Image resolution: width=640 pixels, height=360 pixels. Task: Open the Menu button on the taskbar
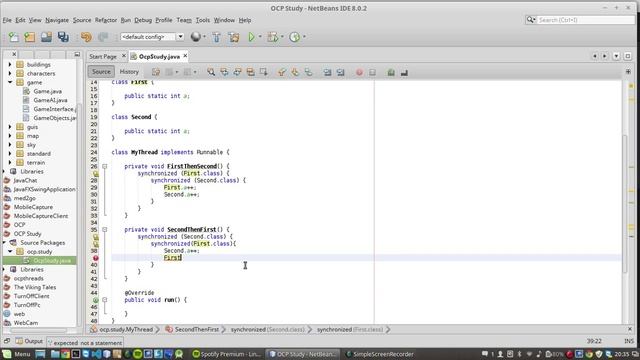tap(16, 354)
